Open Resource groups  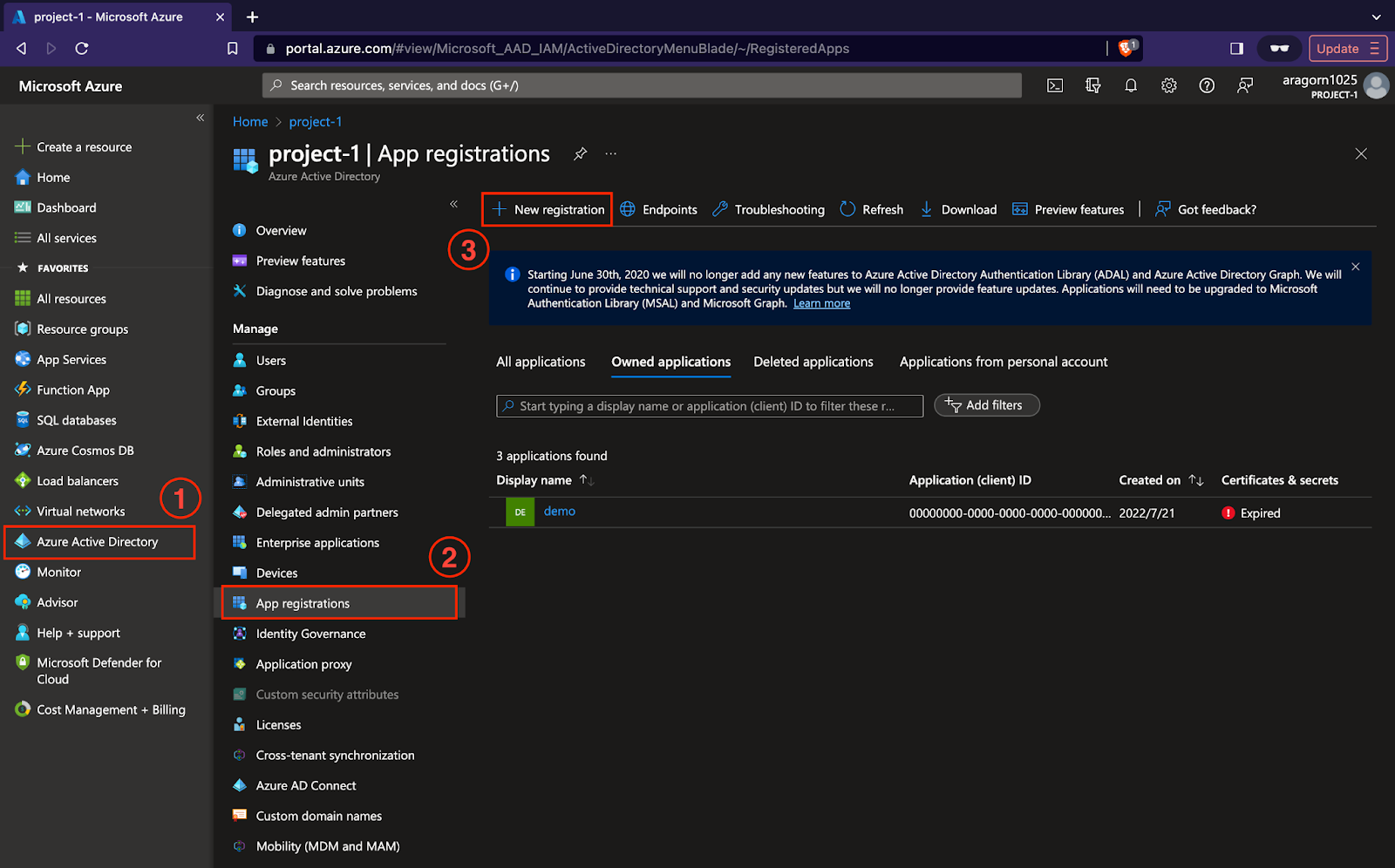[x=71, y=329]
